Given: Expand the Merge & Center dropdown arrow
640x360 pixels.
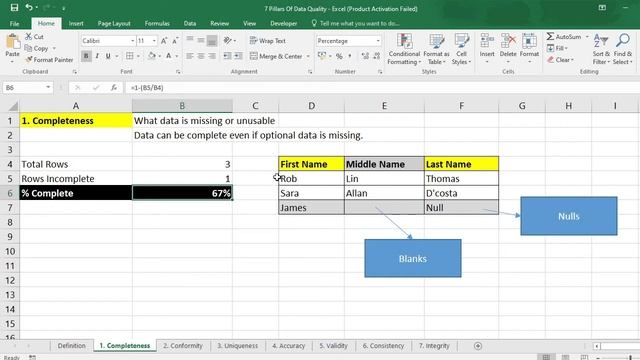Looking at the screenshot, I should [308, 56].
